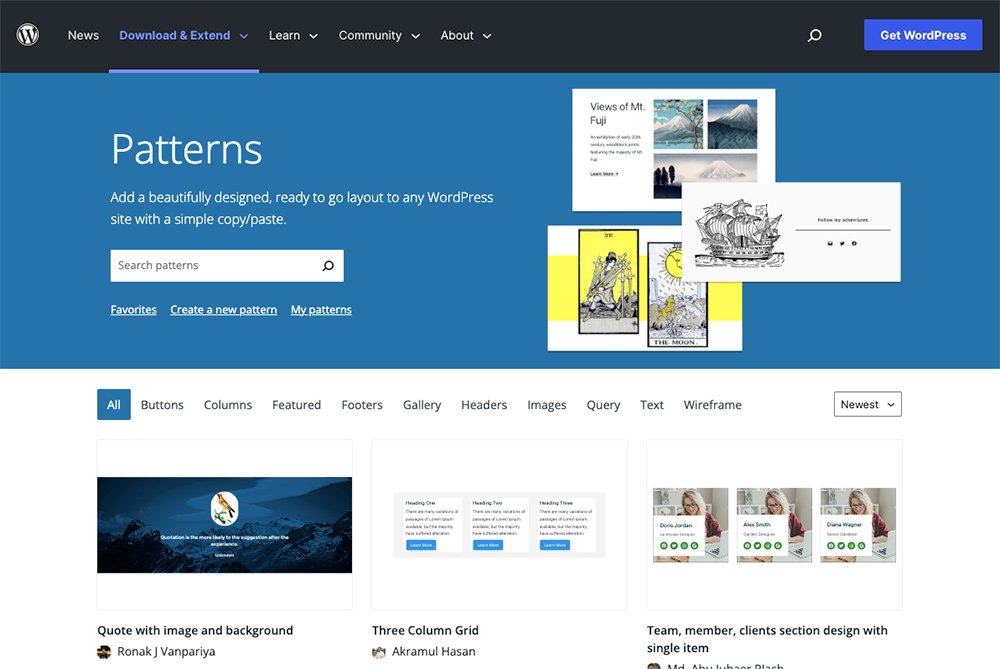This screenshot has height=669, width=1000.
Task: Filter patterns by Text
Action: [652, 405]
